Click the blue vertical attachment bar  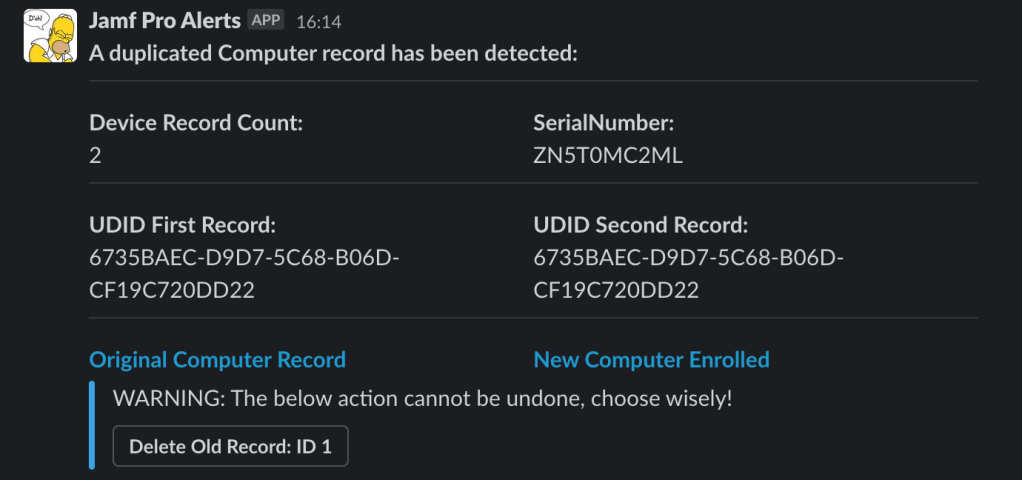pyautogui.click(x=93, y=424)
